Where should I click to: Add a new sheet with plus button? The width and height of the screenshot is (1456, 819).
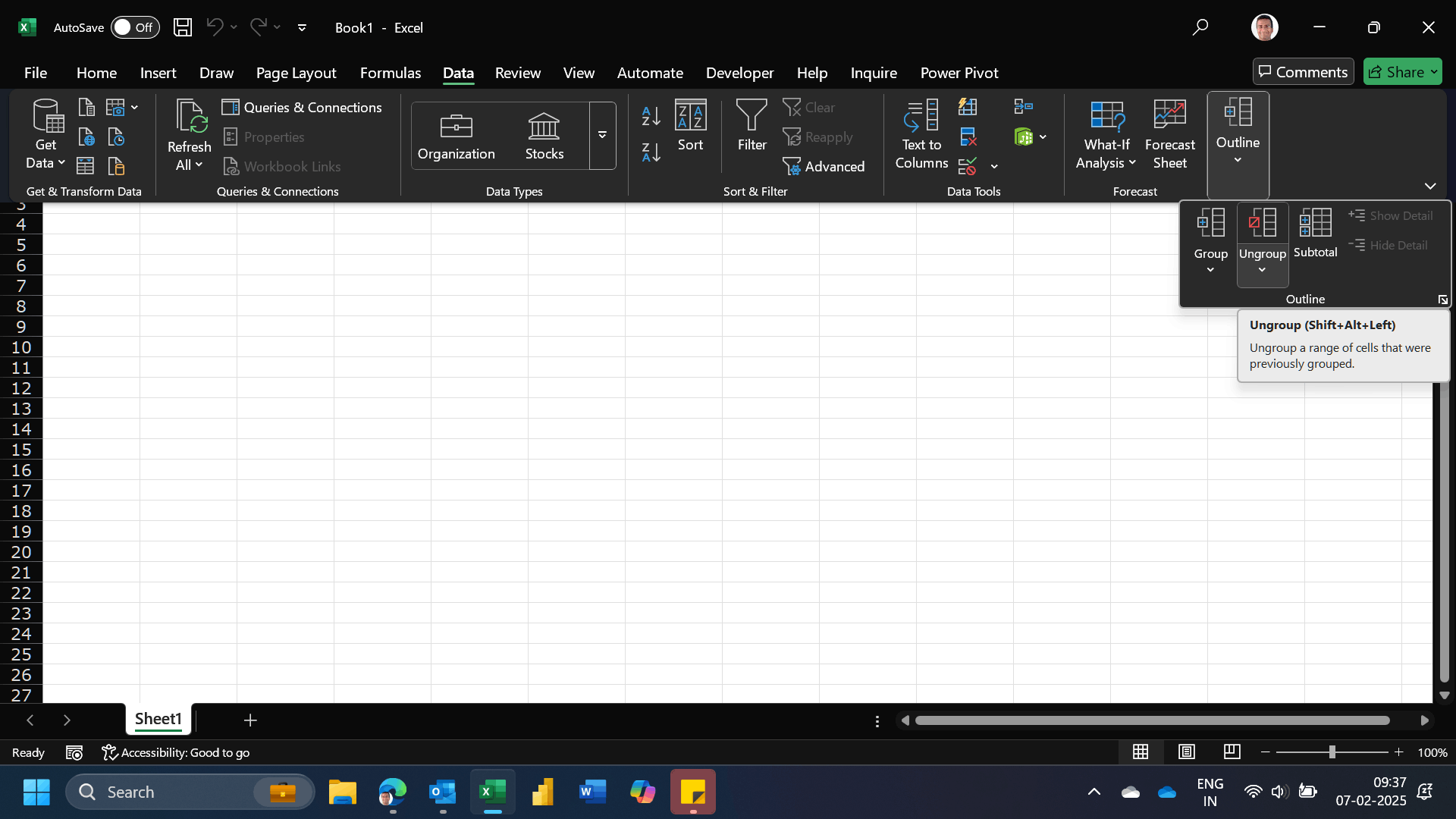pos(250,720)
